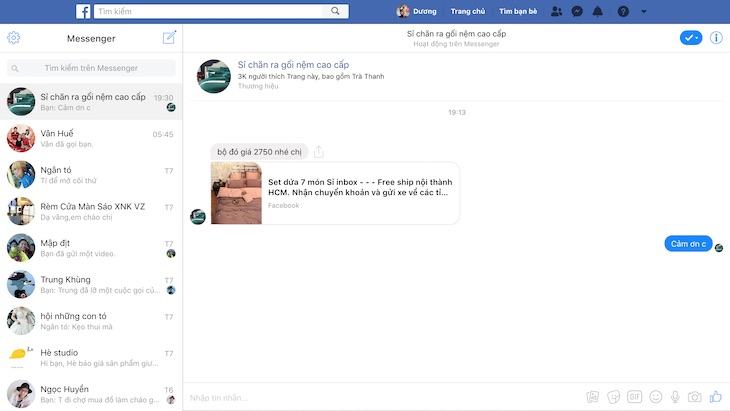The height and width of the screenshot is (411, 730).
Task: Click the sender avatar beside link card
Action: pyautogui.click(x=198, y=216)
